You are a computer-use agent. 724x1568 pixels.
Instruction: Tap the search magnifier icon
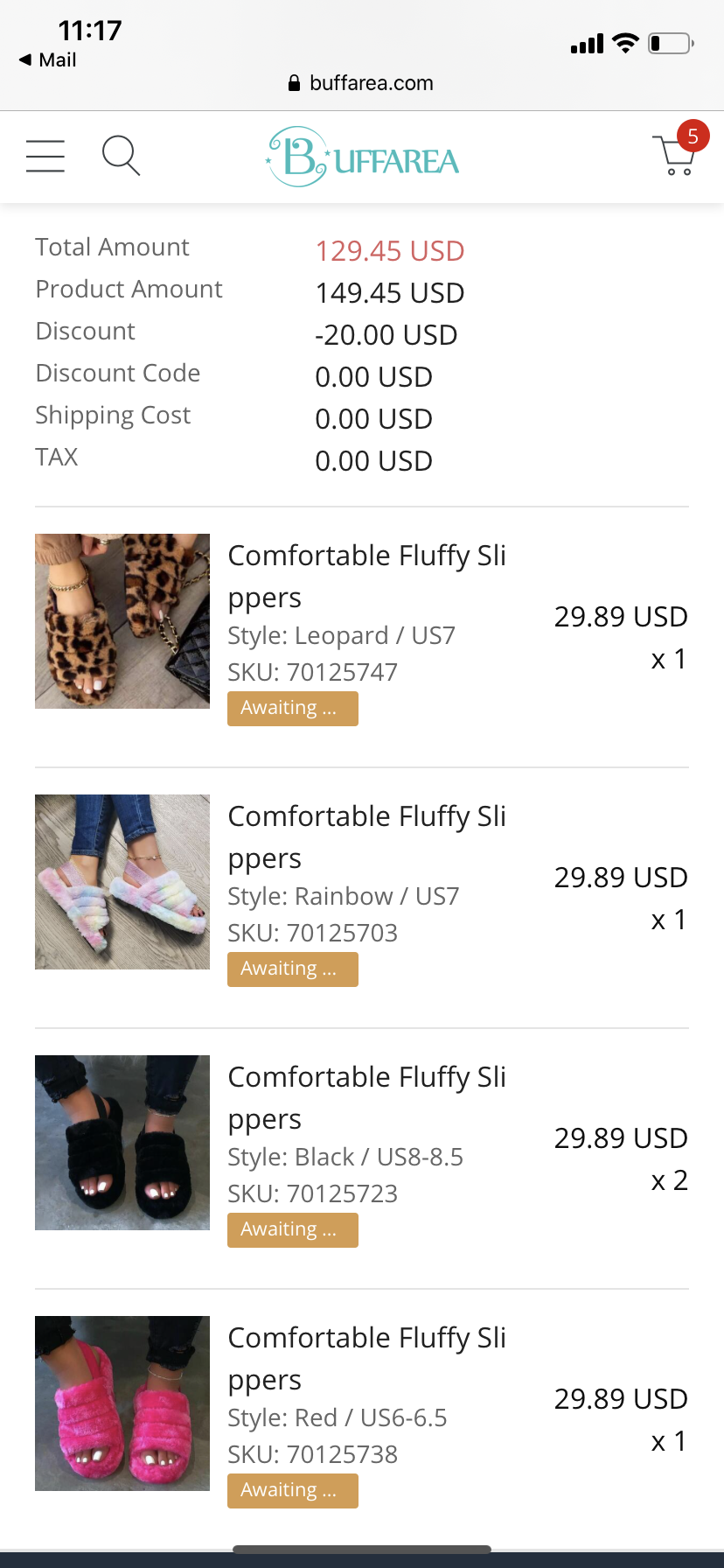point(121,156)
